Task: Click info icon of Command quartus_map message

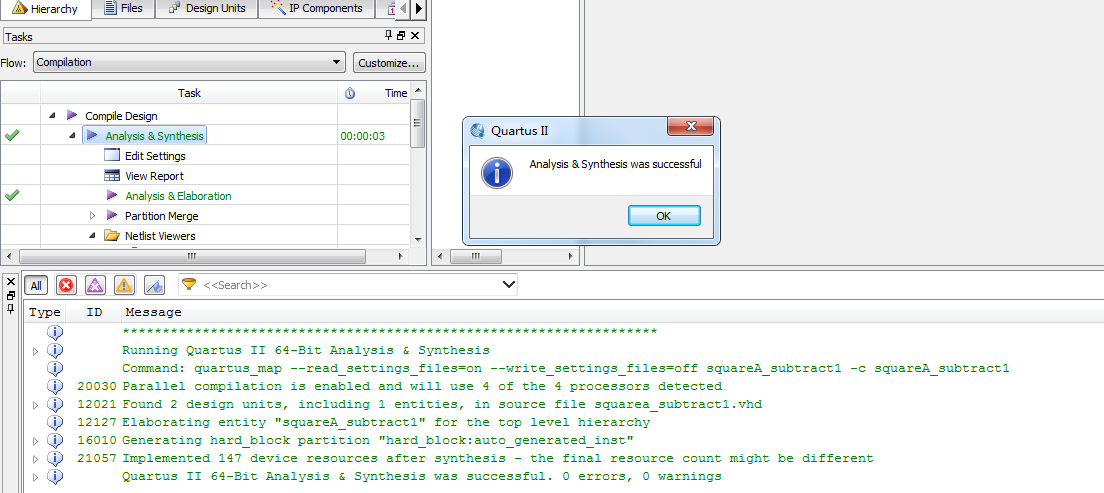Action: [x=55, y=368]
